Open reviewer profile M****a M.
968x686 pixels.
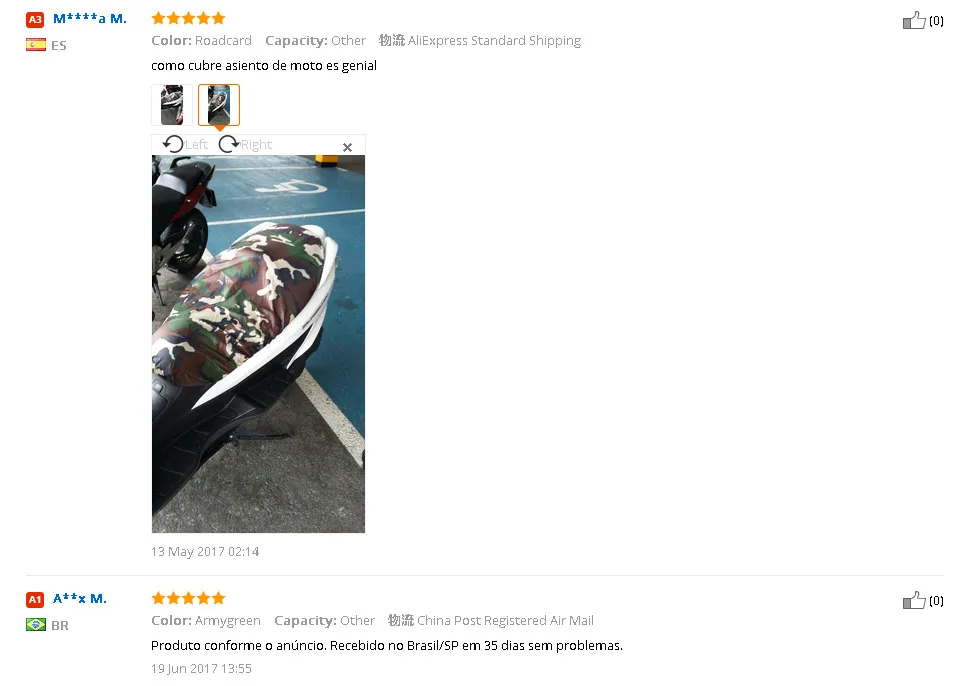90,19
